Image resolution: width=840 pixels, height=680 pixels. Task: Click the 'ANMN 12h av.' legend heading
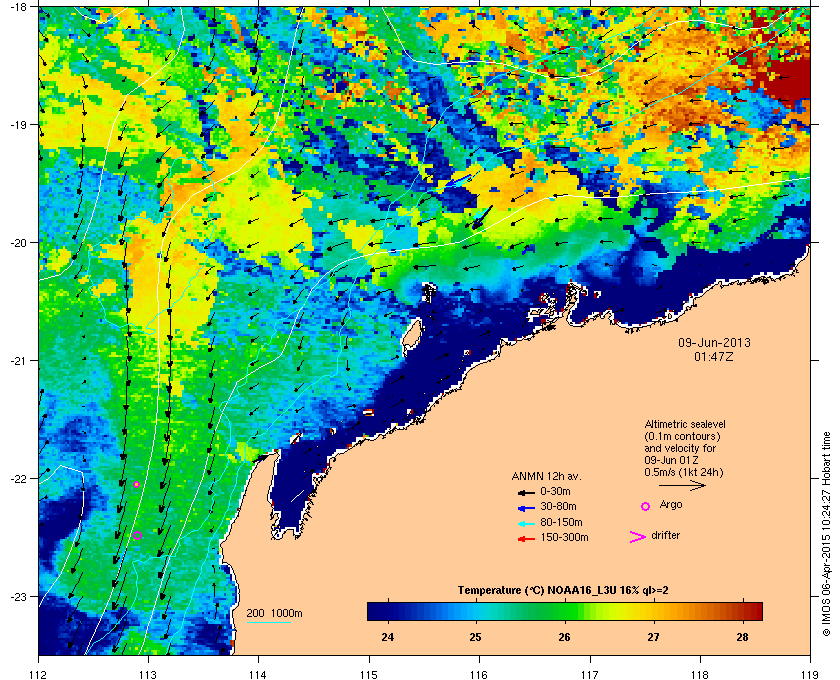(x=546, y=476)
